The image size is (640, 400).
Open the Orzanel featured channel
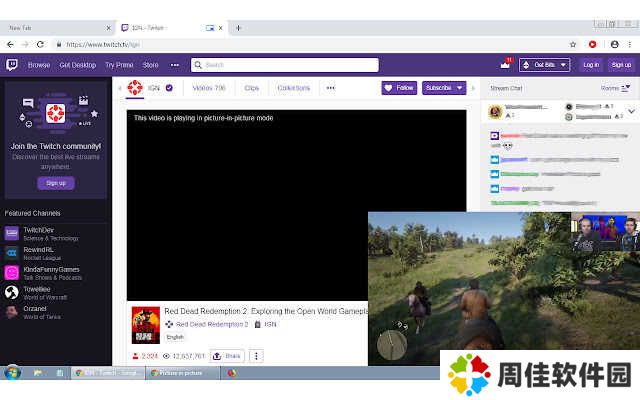pos(56,312)
